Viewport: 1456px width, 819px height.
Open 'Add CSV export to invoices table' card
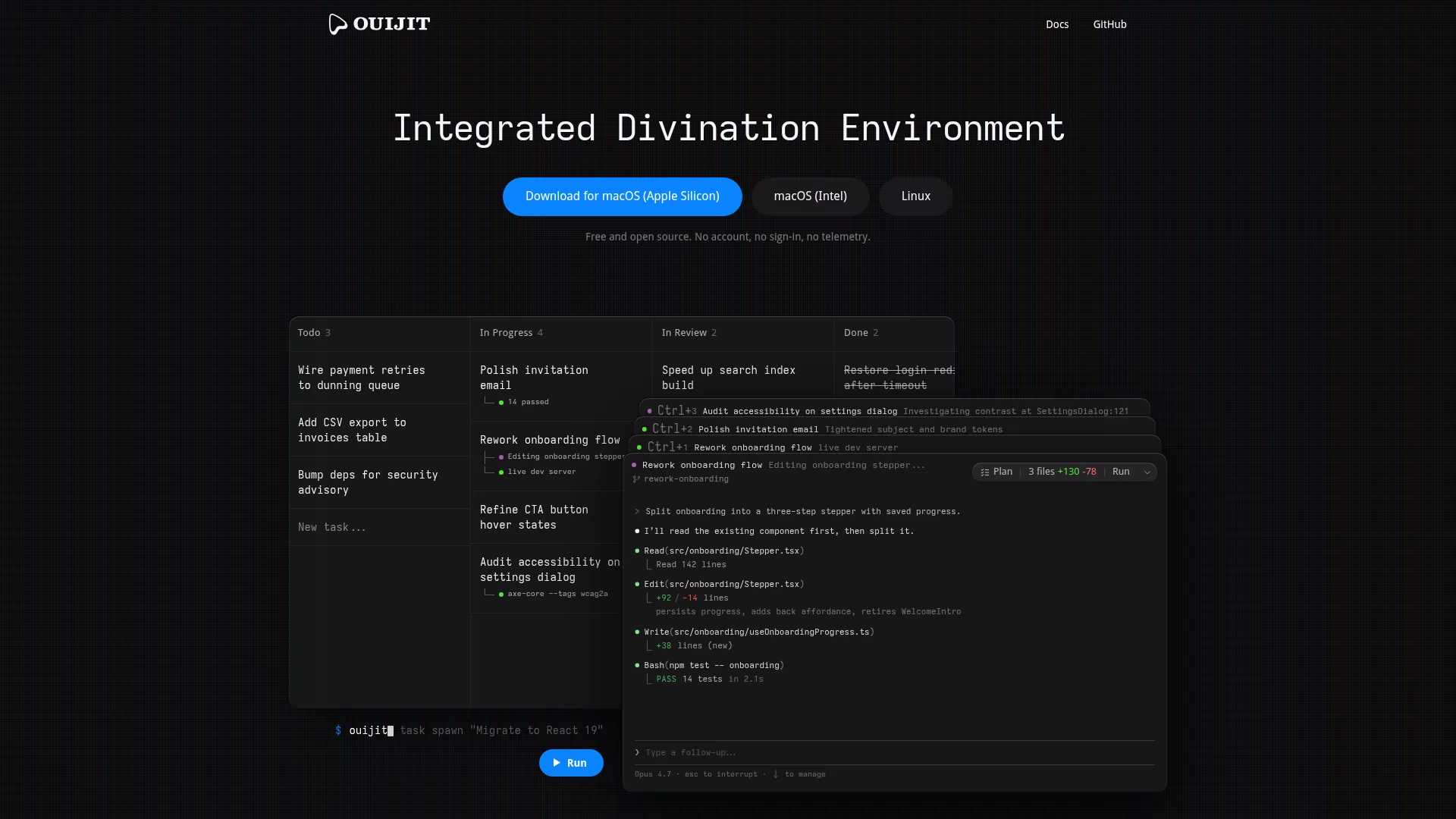pos(379,430)
